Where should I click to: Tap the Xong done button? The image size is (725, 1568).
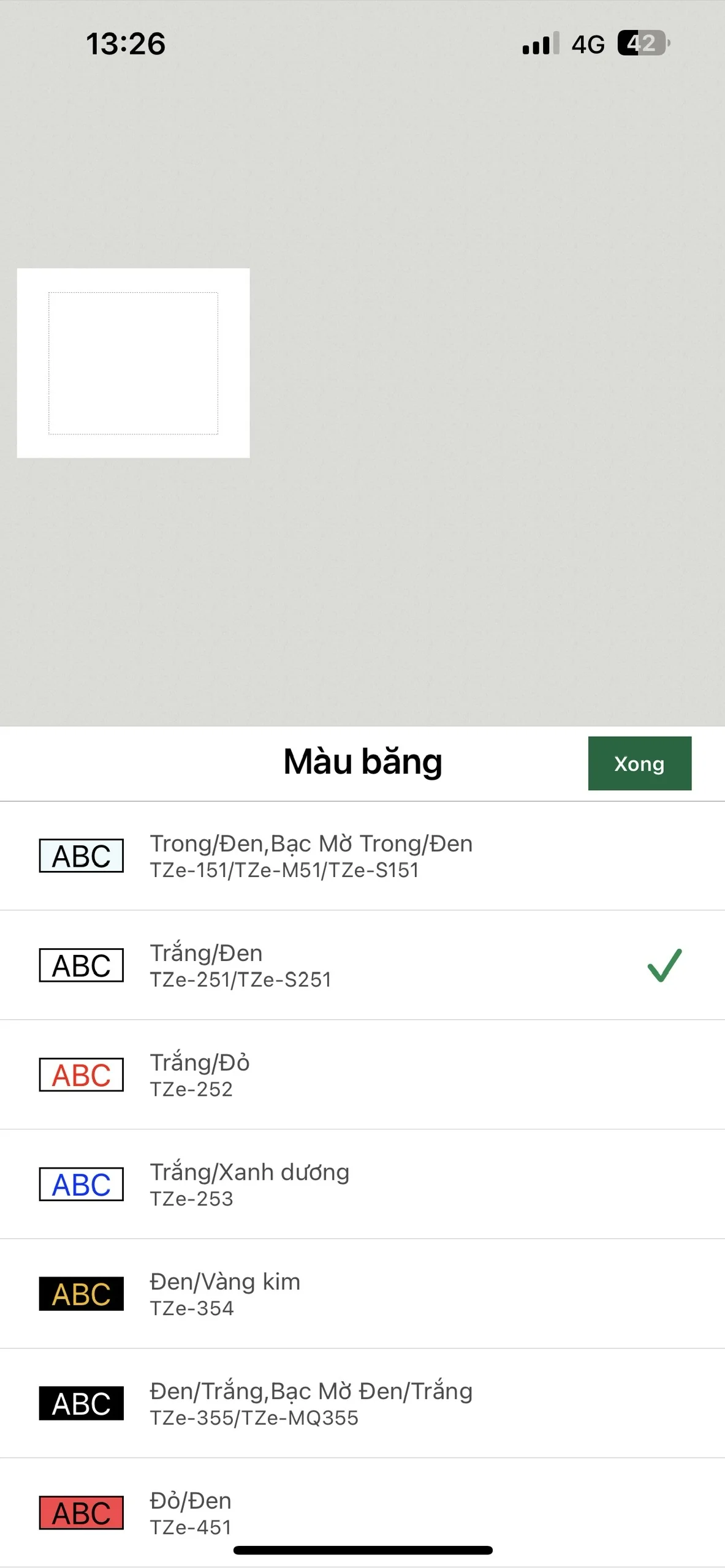pyautogui.click(x=639, y=763)
